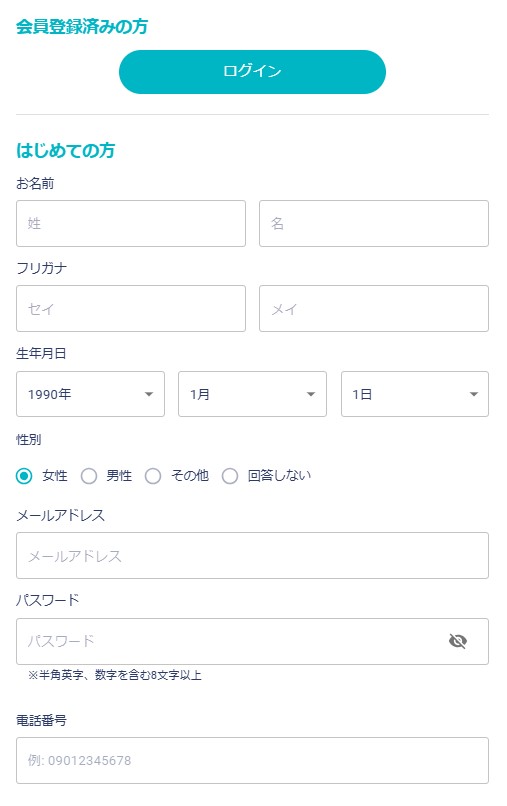Focus the 電話番号 phone number field

coord(252,760)
